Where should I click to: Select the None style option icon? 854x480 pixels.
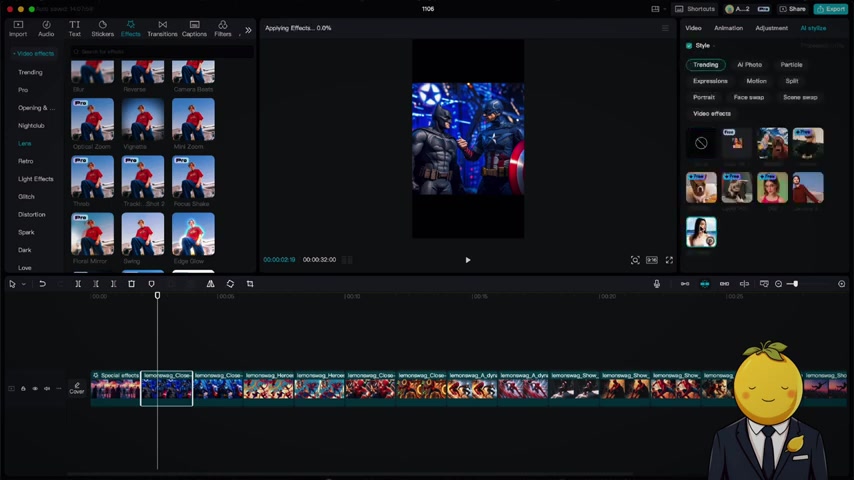(701, 143)
